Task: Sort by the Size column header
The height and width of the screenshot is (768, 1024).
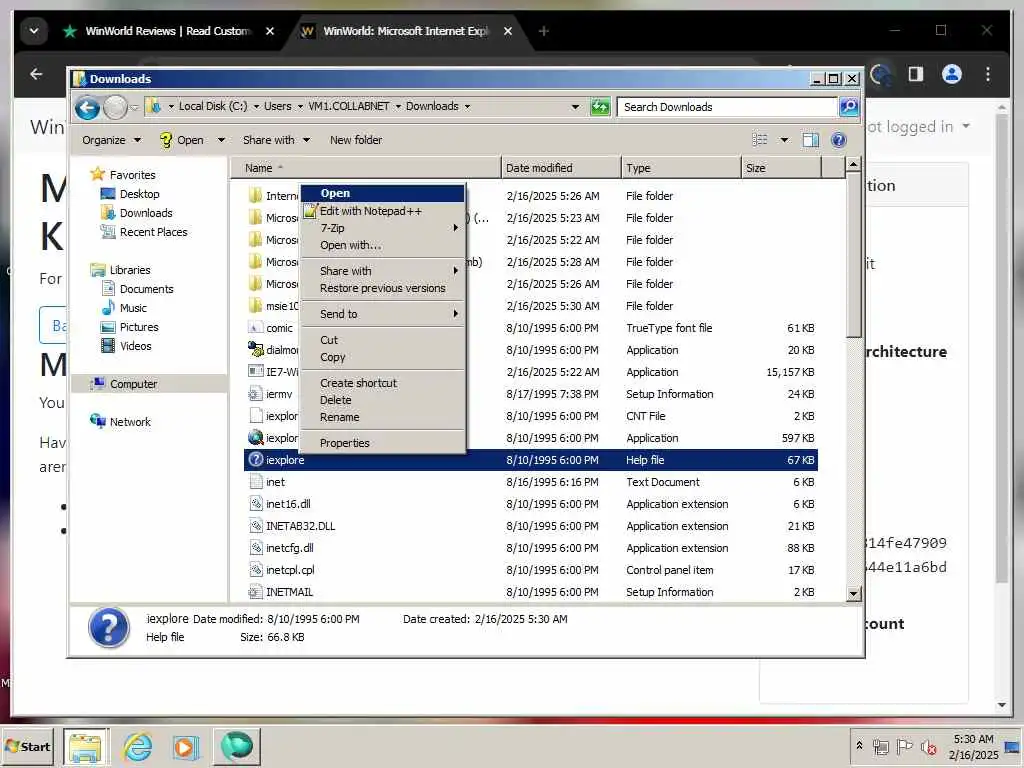Action: pos(781,168)
